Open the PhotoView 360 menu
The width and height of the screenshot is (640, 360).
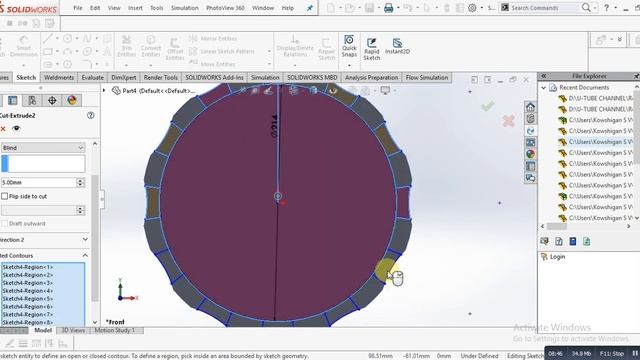[x=225, y=8]
